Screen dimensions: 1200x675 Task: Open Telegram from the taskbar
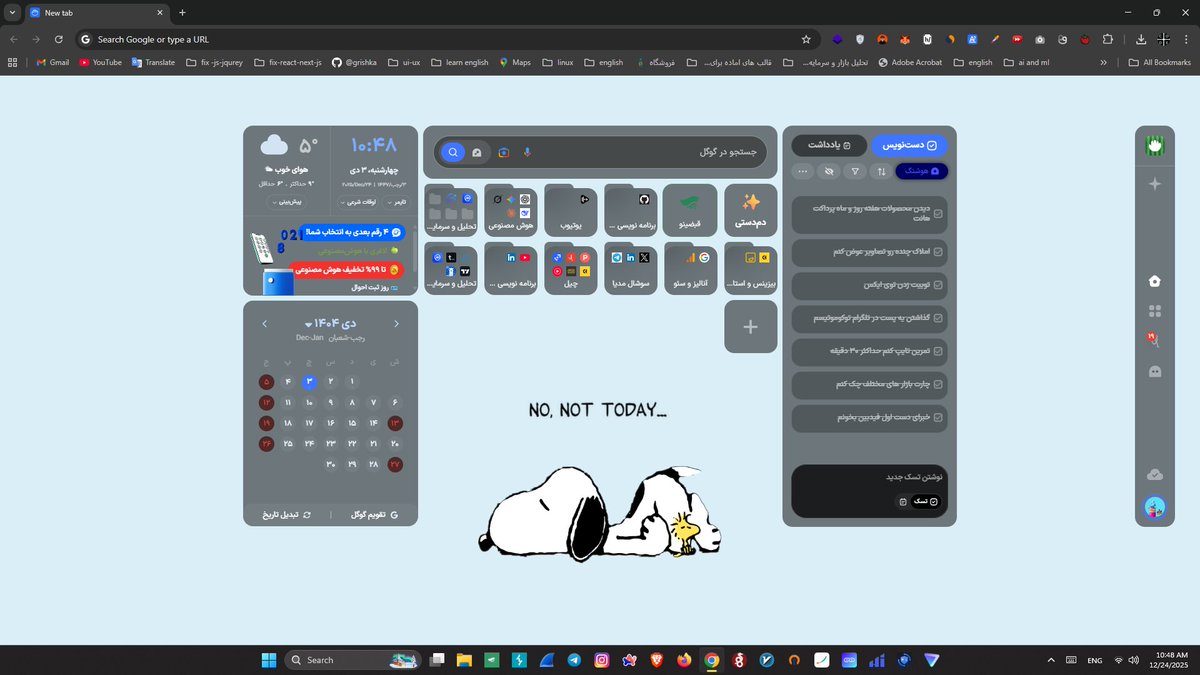[574, 660]
